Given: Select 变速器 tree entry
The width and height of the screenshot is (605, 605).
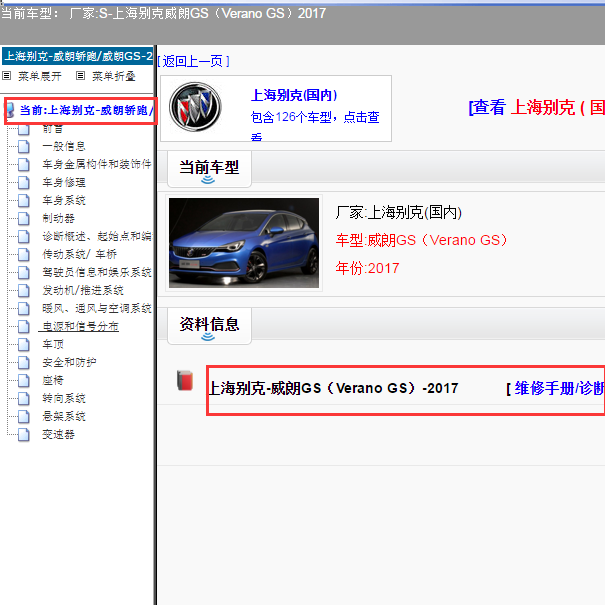Looking at the screenshot, I should (x=58, y=434).
